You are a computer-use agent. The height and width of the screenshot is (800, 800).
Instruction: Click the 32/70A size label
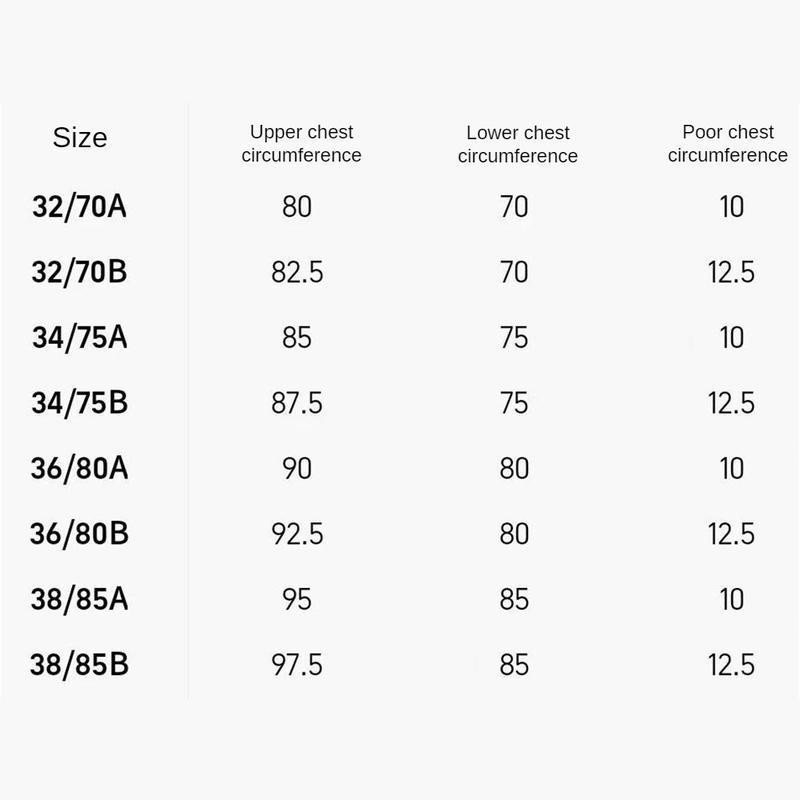(80, 207)
